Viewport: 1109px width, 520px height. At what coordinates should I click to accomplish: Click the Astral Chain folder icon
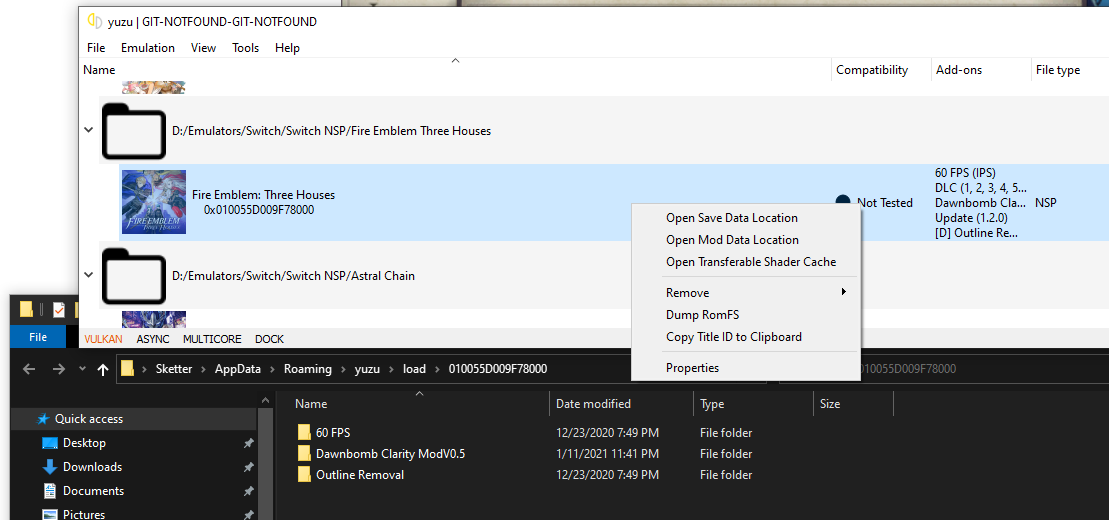coord(134,275)
